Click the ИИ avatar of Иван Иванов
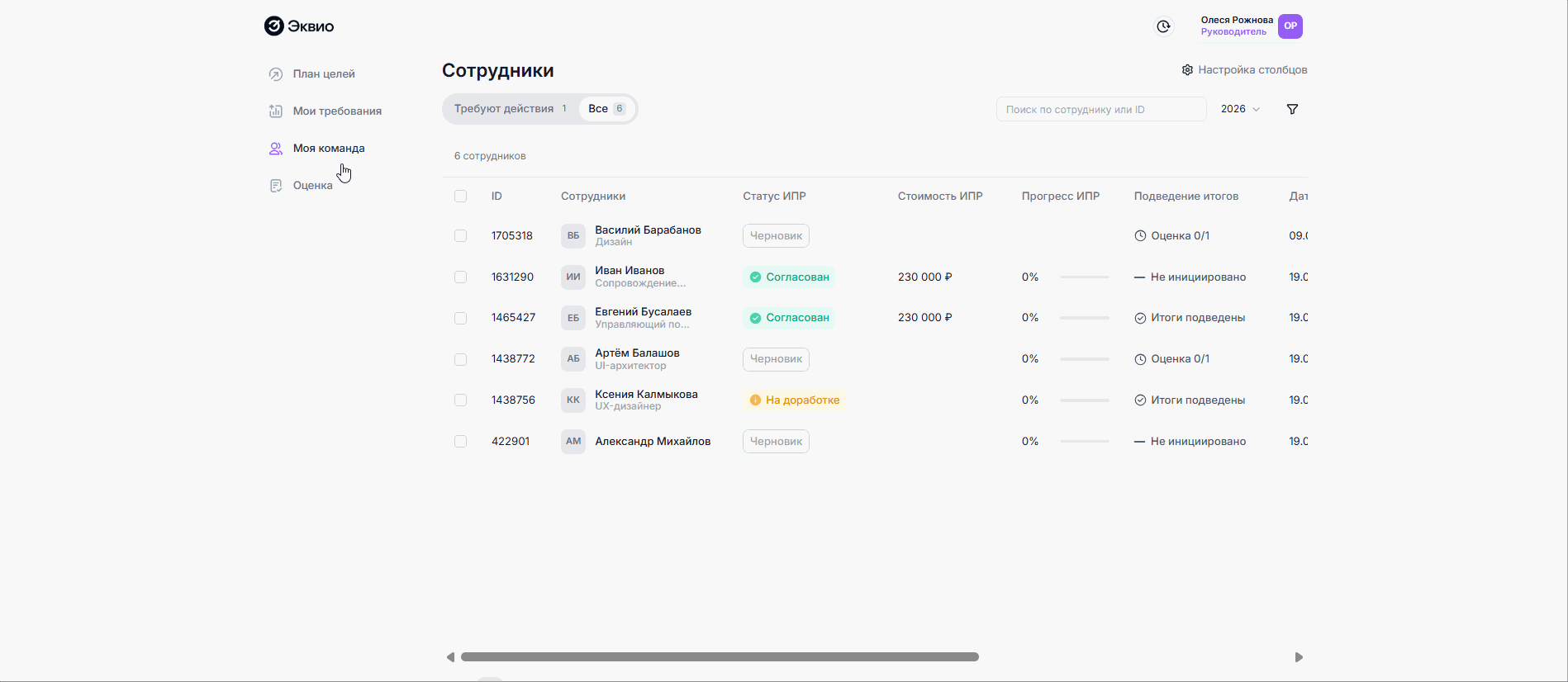 (573, 277)
